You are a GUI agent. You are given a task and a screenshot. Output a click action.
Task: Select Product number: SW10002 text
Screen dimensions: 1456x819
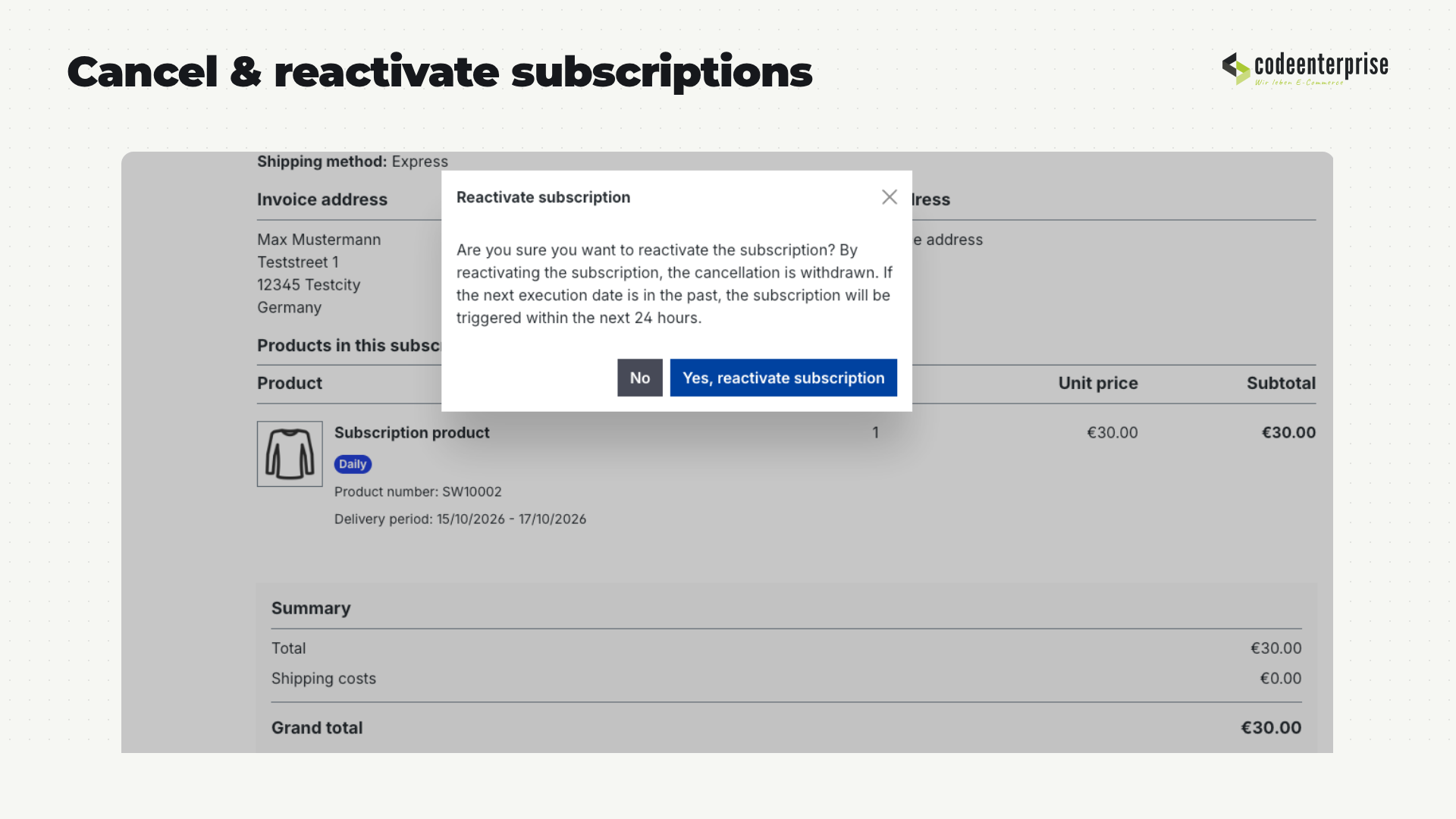point(418,491)
